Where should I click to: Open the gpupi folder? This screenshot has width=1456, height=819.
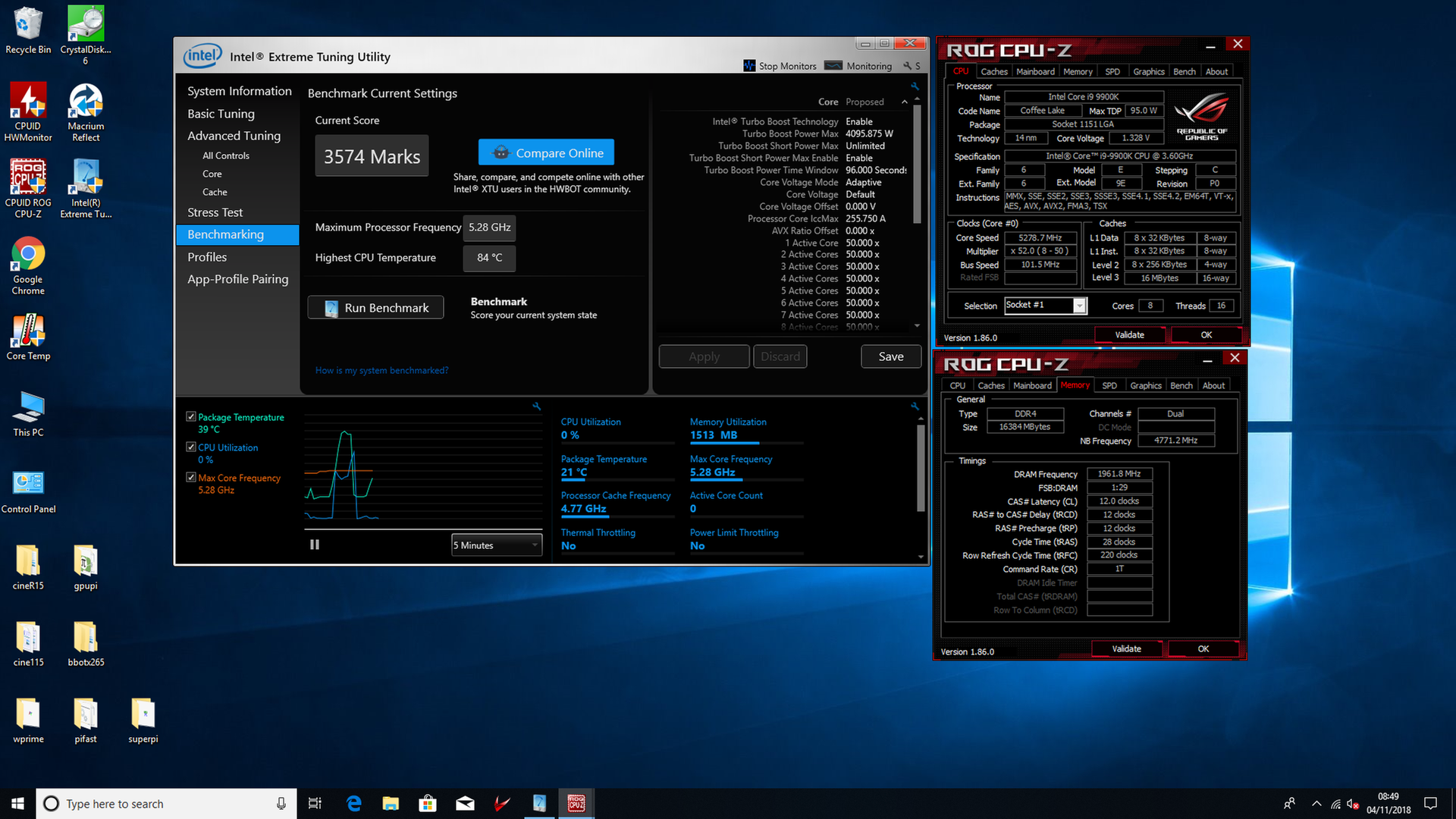coord(86,567)
